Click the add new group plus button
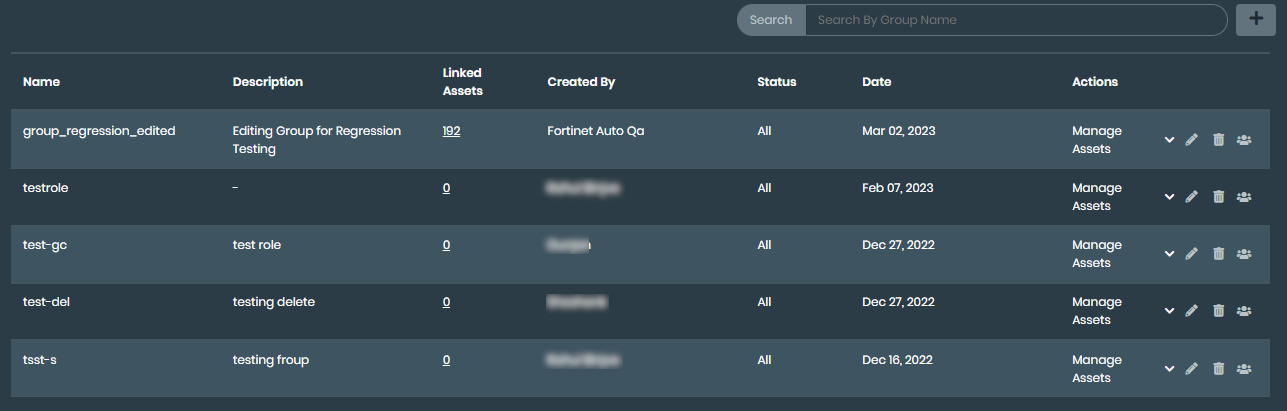Screen dimensions: 1287x411 click(1256, 20)
